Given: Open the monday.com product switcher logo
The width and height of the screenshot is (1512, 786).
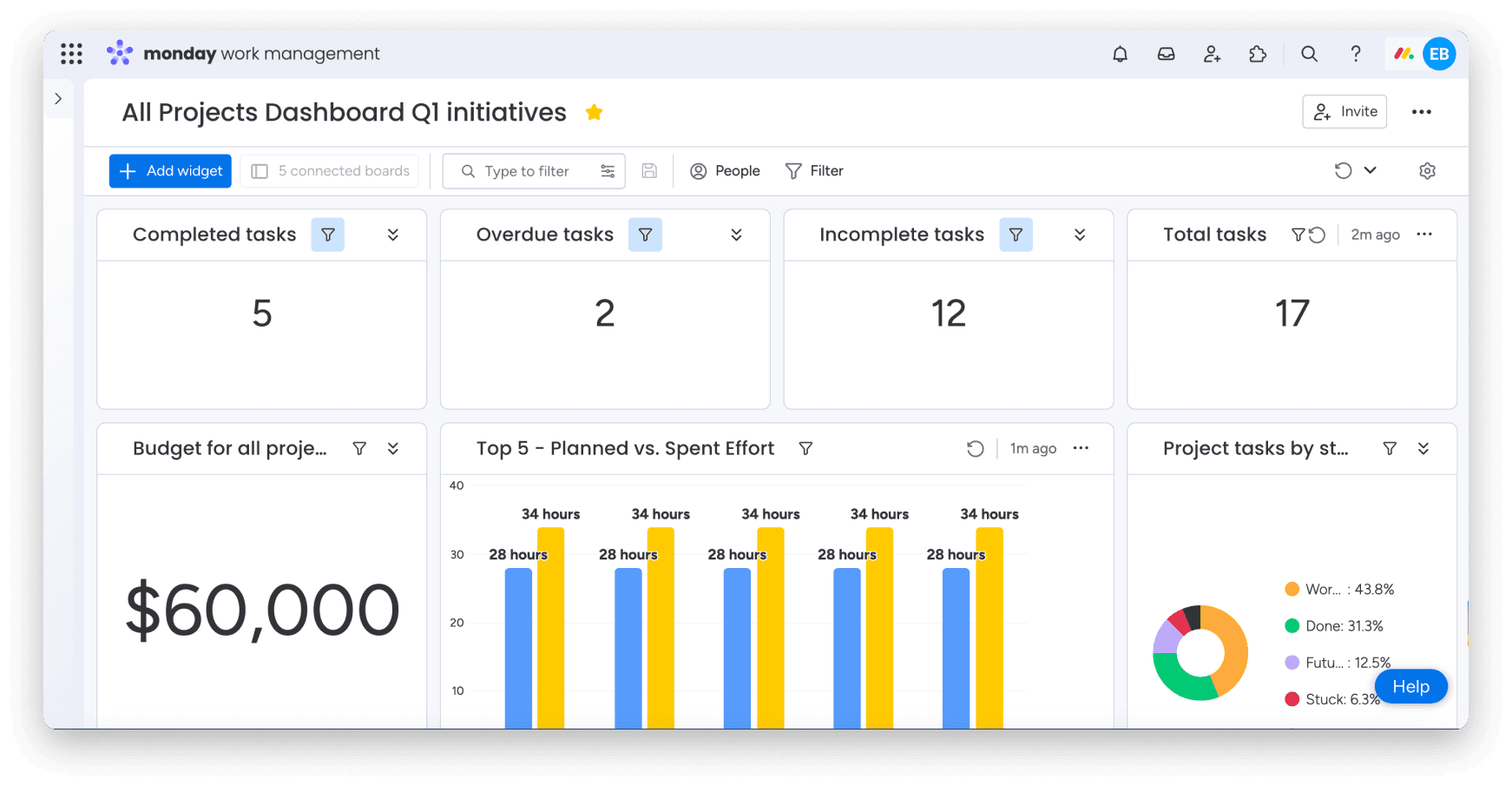Looking at the screenshot, I should tap(119, 53).
